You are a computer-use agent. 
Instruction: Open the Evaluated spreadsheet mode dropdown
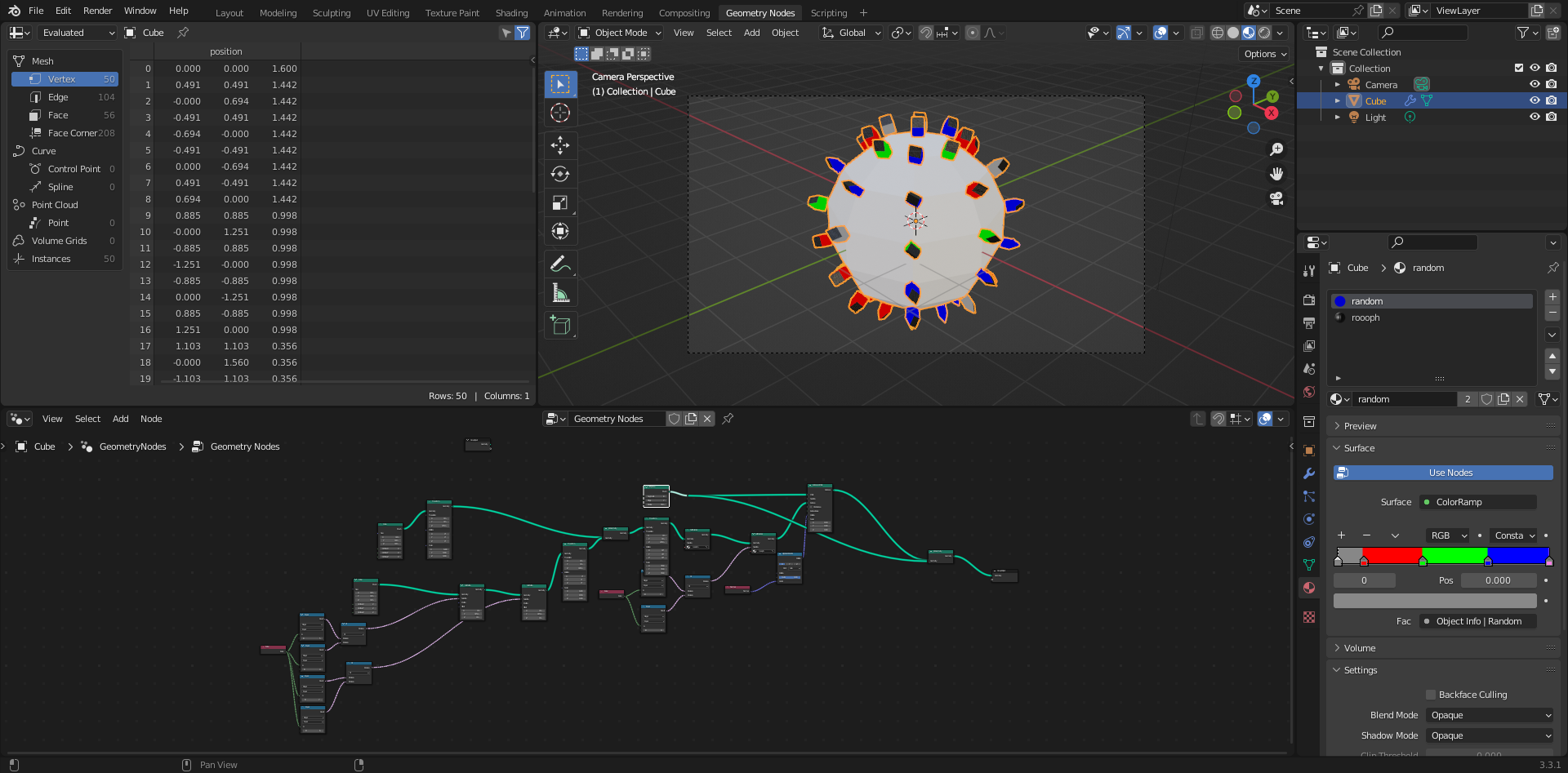click(x=78, y=33)
